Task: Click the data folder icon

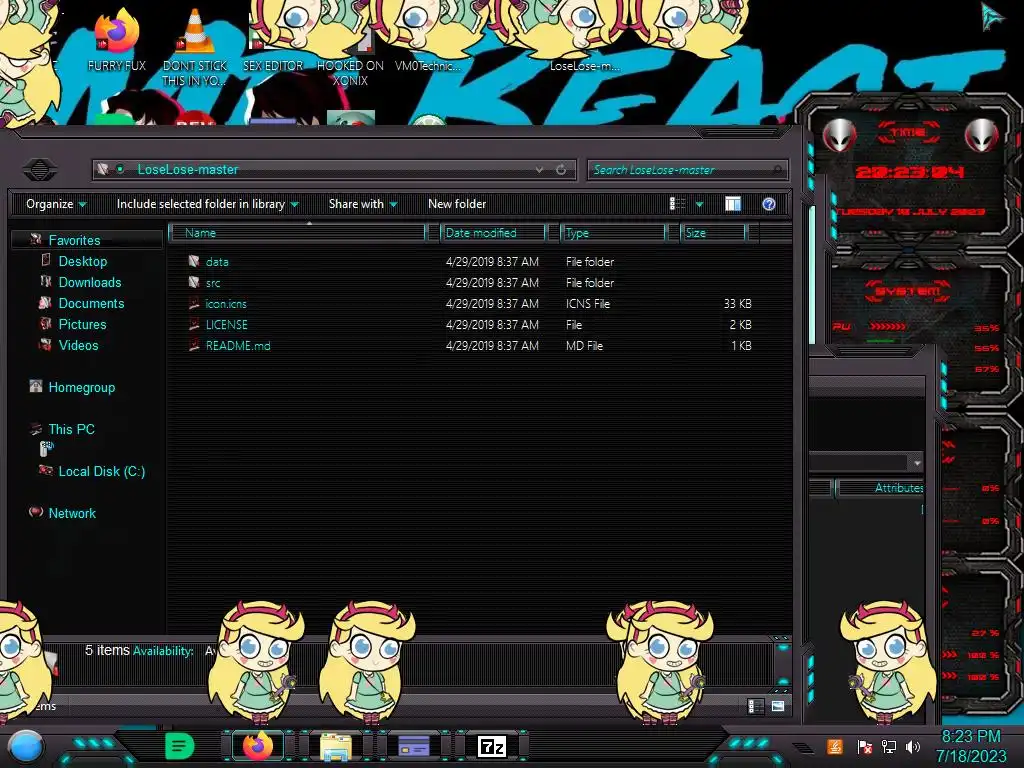Action: click(x=194, y=261)
